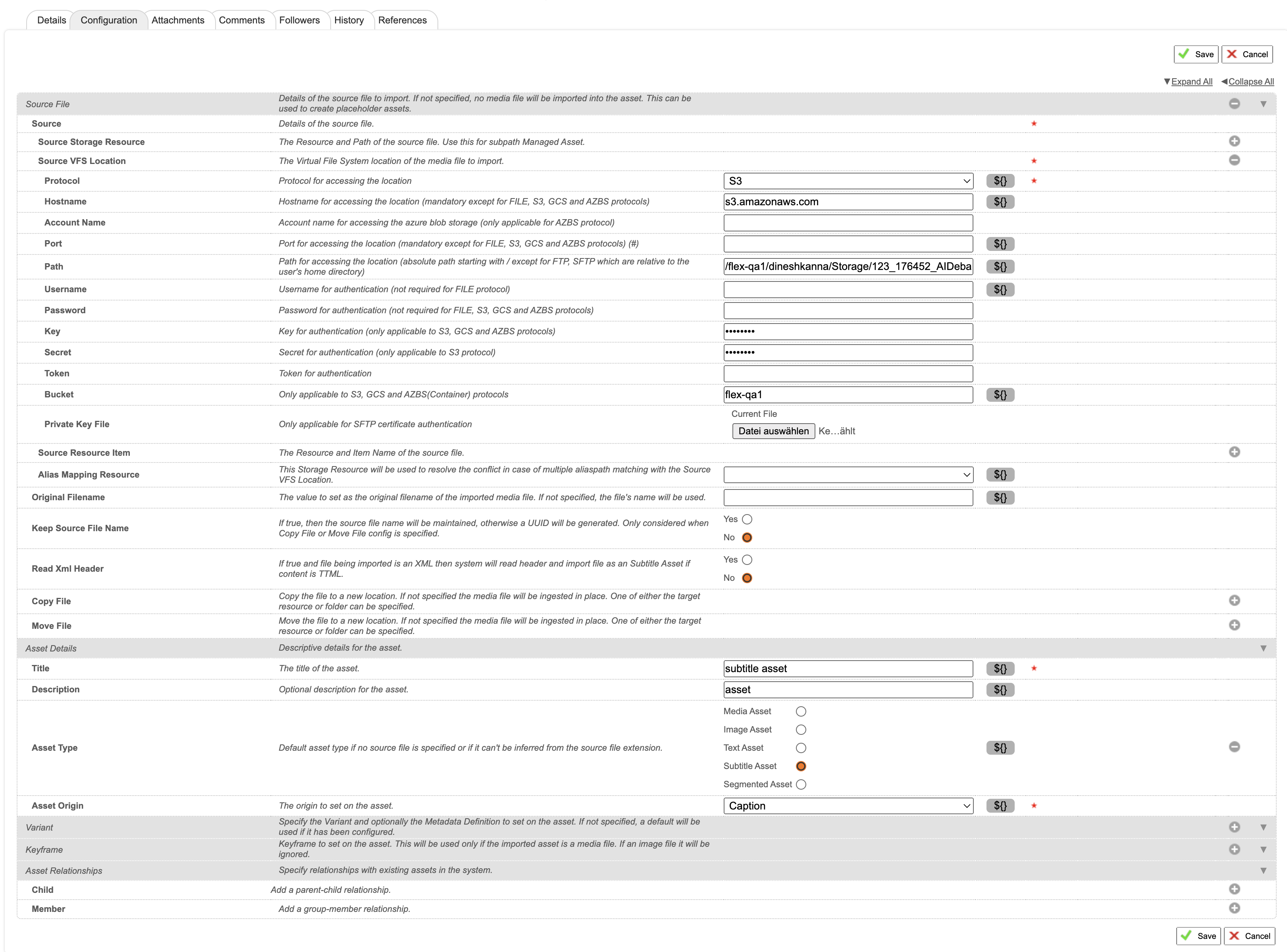
Task: Open the Asset Origin dropdown showing Caption
Action: tap(848, 806)
